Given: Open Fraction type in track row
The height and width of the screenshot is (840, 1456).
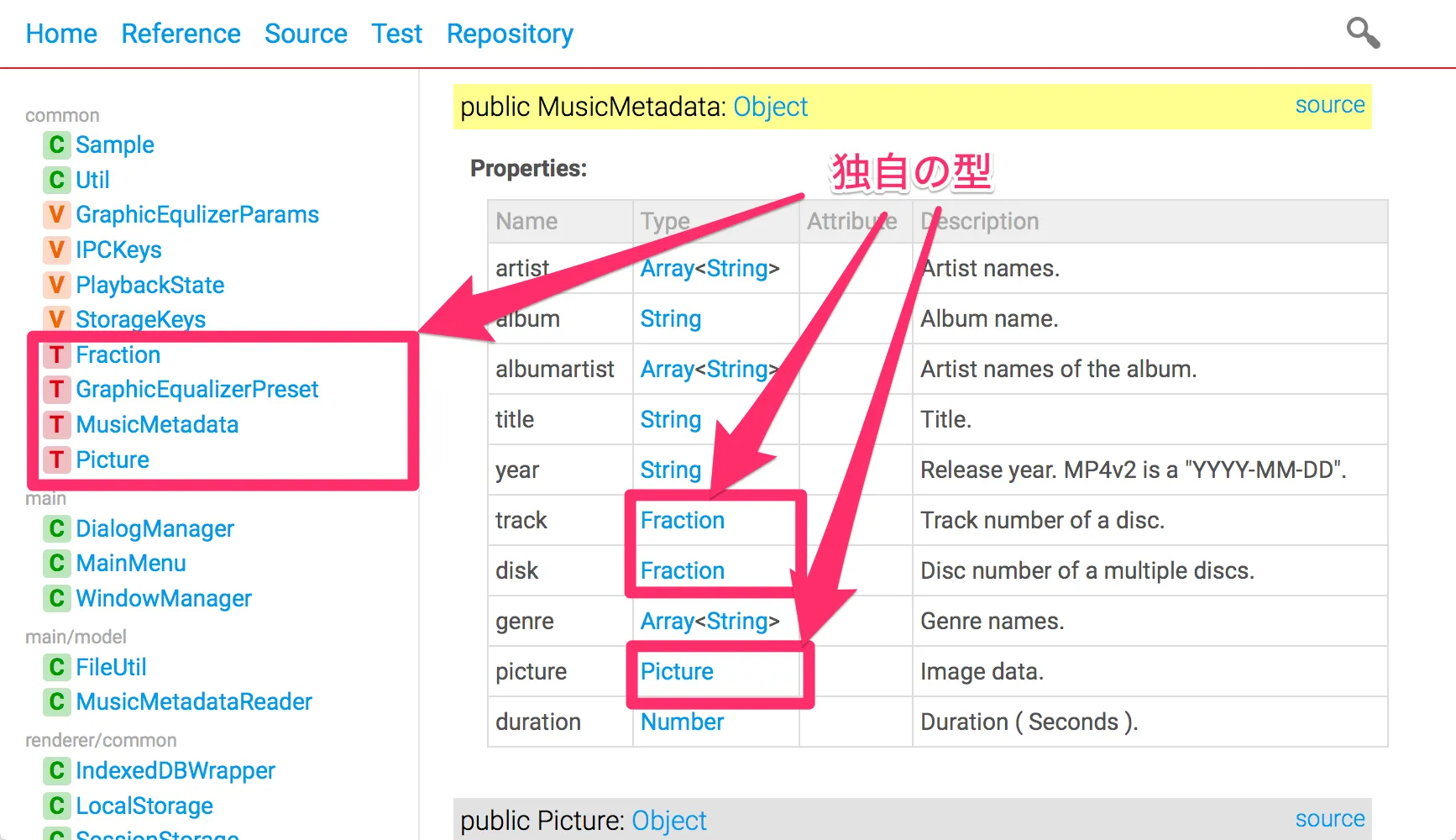Looking at the screenshot, I should coord(682,521).
